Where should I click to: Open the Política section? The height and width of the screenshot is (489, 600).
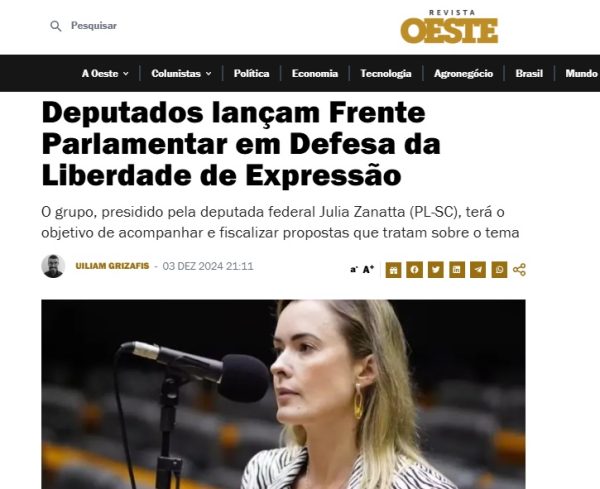pos(251,73)
